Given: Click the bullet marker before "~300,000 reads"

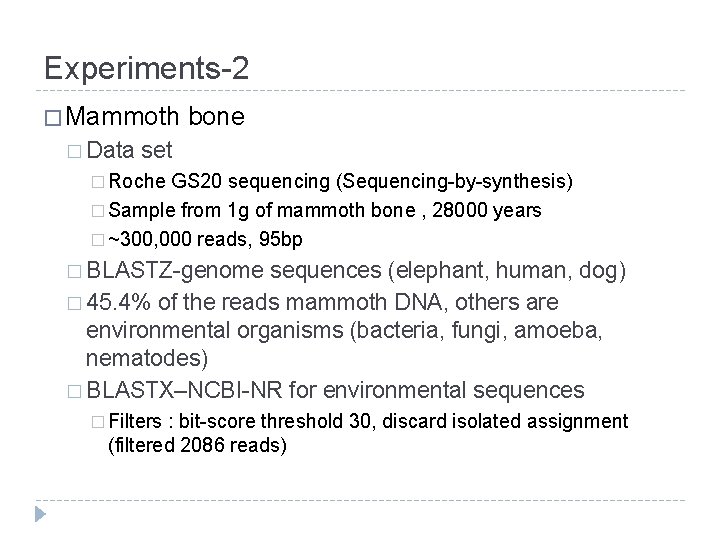Looking at the screenshot, I should (x=97, y=240).
